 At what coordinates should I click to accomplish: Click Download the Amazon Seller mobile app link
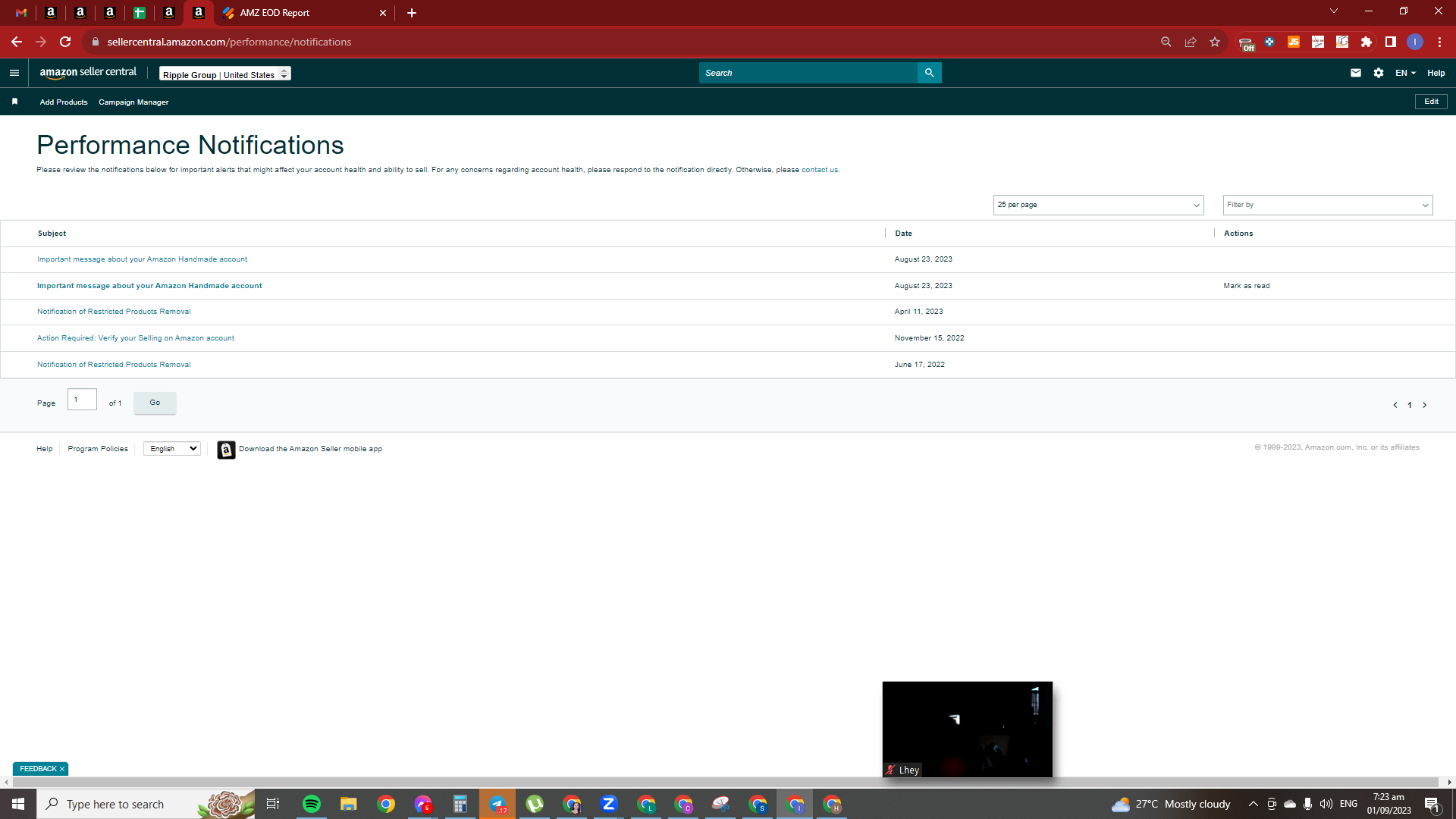(x=310, y=449)
